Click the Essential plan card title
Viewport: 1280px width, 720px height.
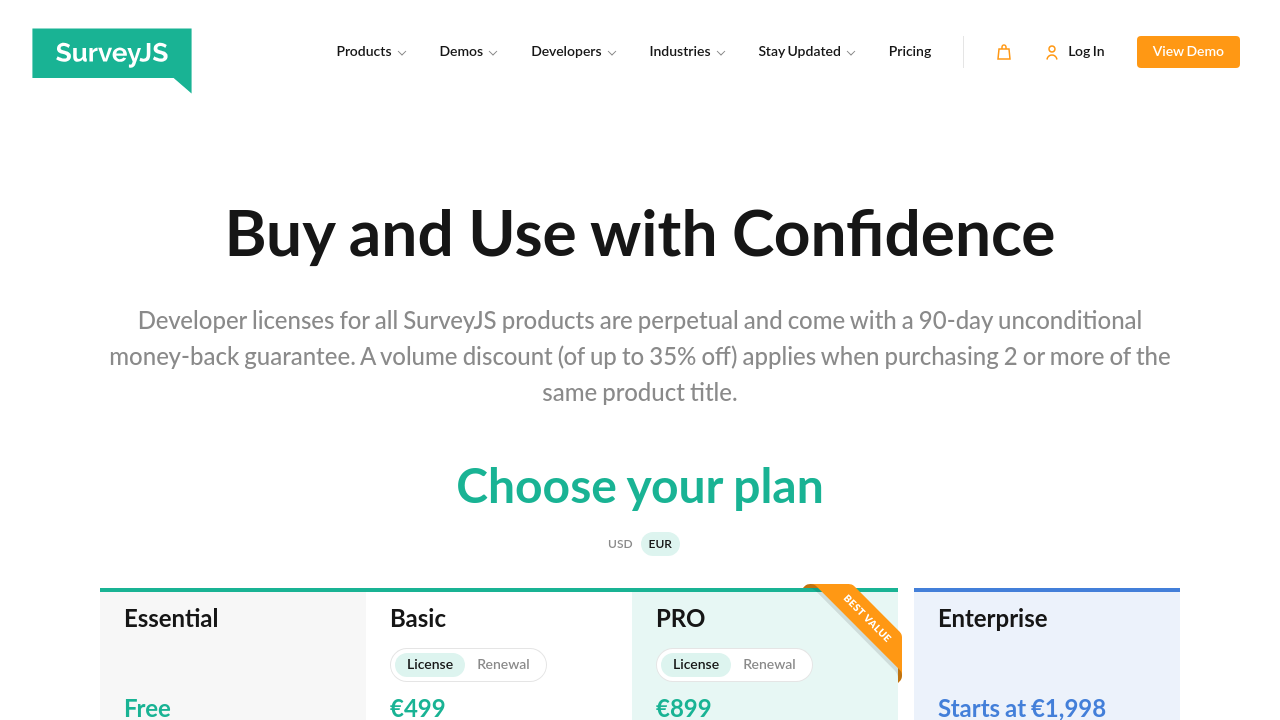171,619
